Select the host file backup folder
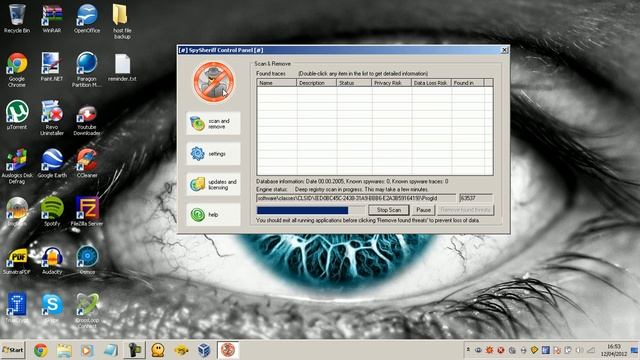Screen dimensions: 640x360 [122, 22]
